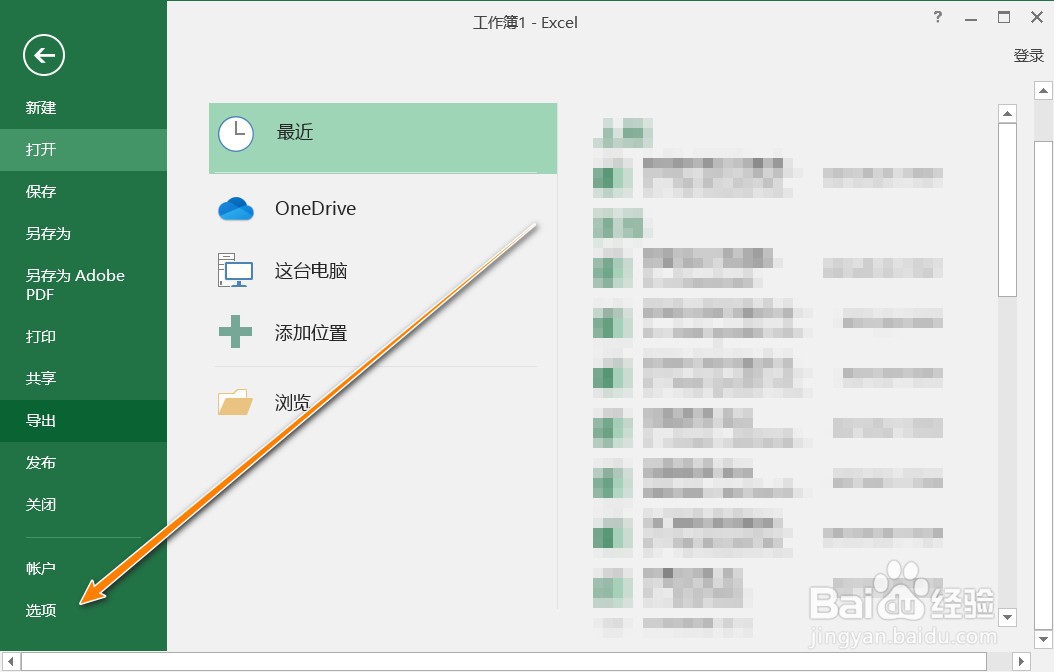This screenshot has height=672, width=1054.
Task: Select 这台电脑 location
Action: (x=383, y=271)
